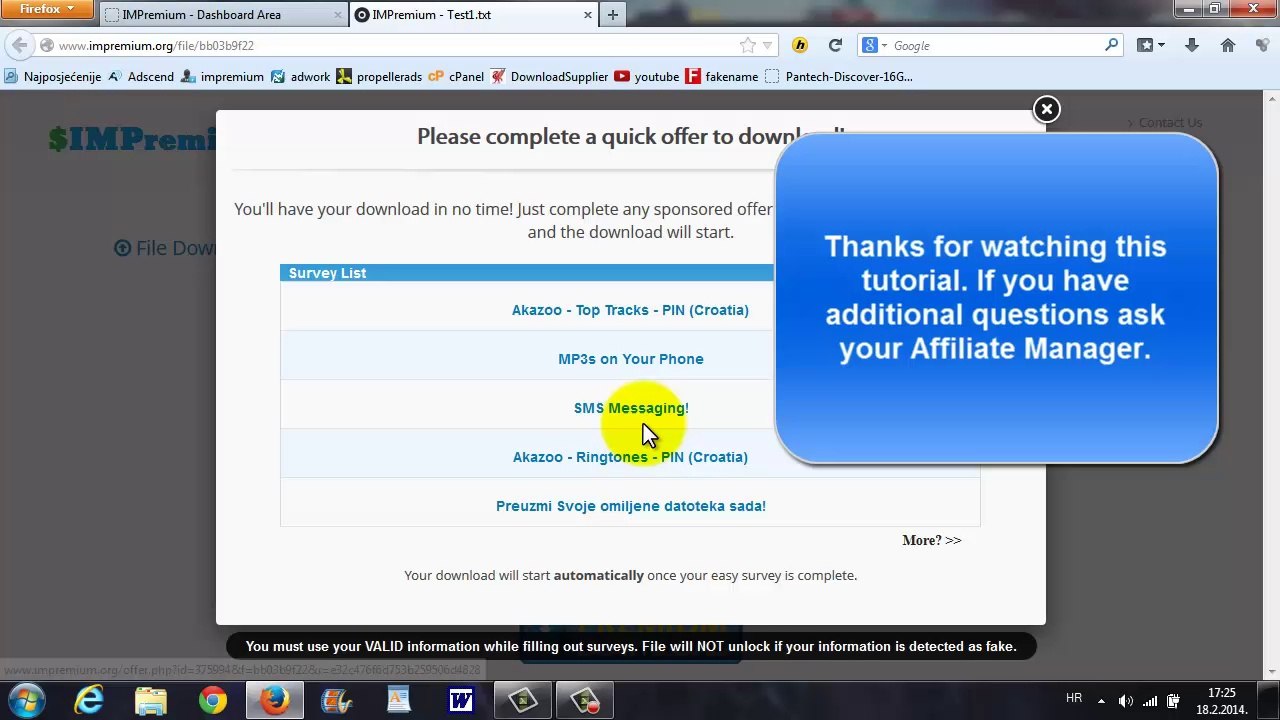Viewport: 1280px width, 720px height.
Task: Open the MP3s on Your Phone offer
Action: click(630, 359)
